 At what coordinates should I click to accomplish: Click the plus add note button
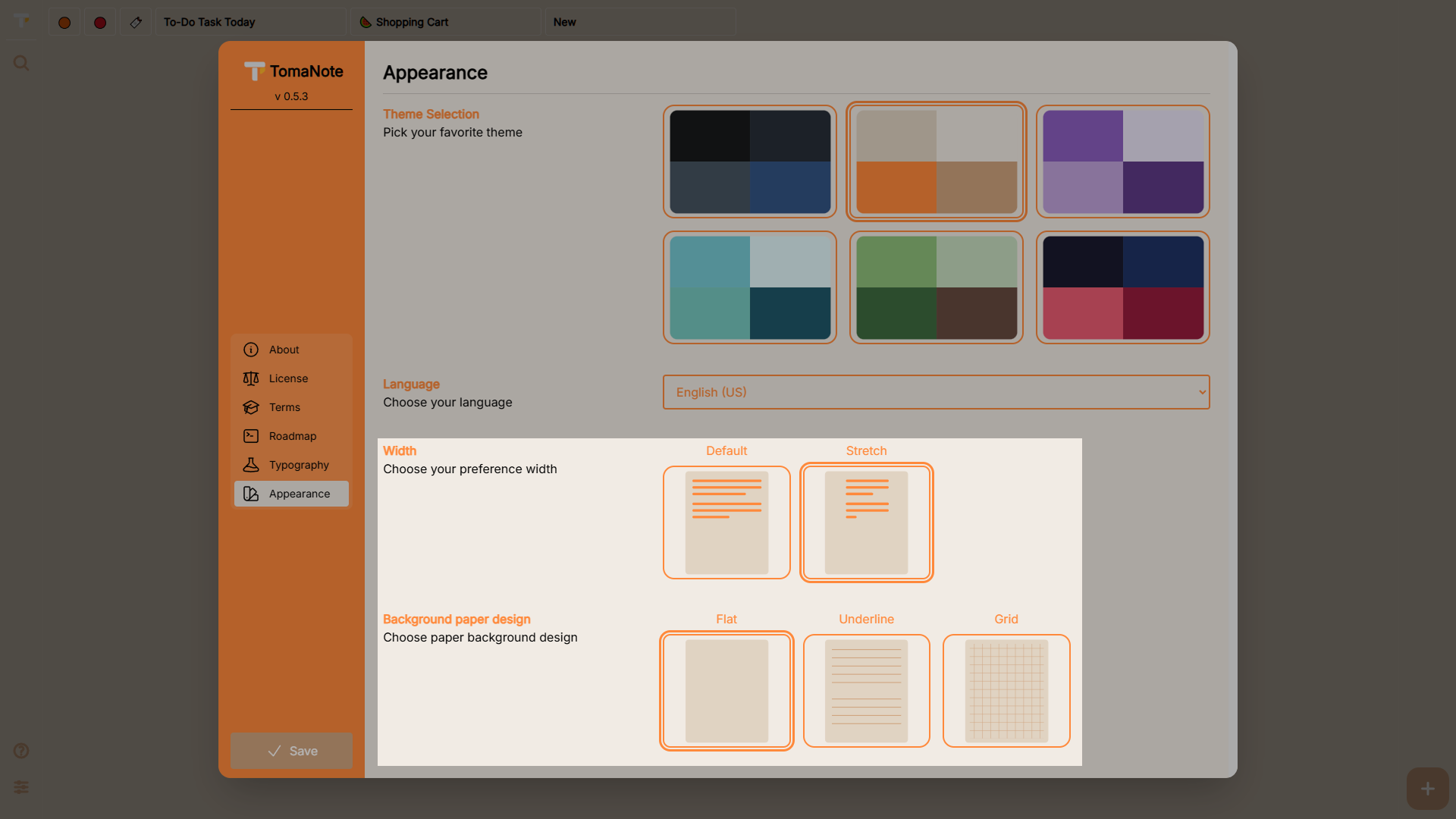point(1427,789)
